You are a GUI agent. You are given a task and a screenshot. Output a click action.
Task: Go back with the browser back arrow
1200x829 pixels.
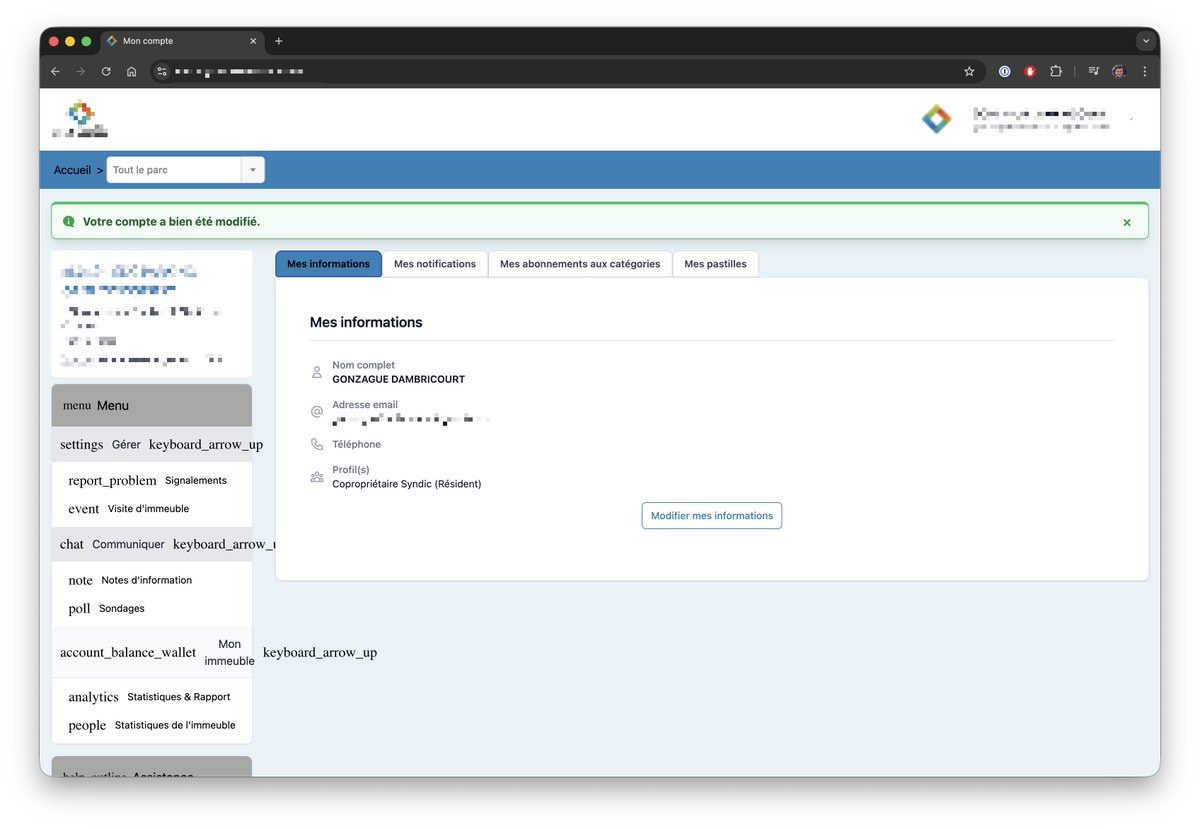tap(56, 72)
